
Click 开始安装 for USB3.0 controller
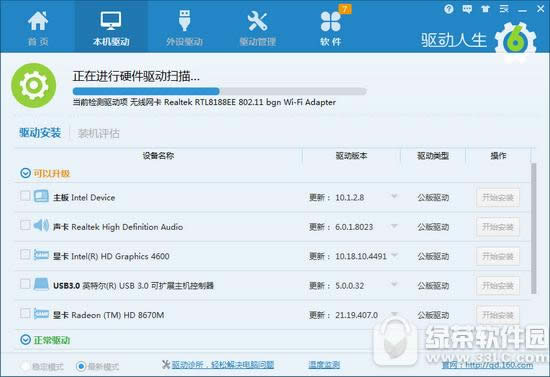[x=498, y=286]
